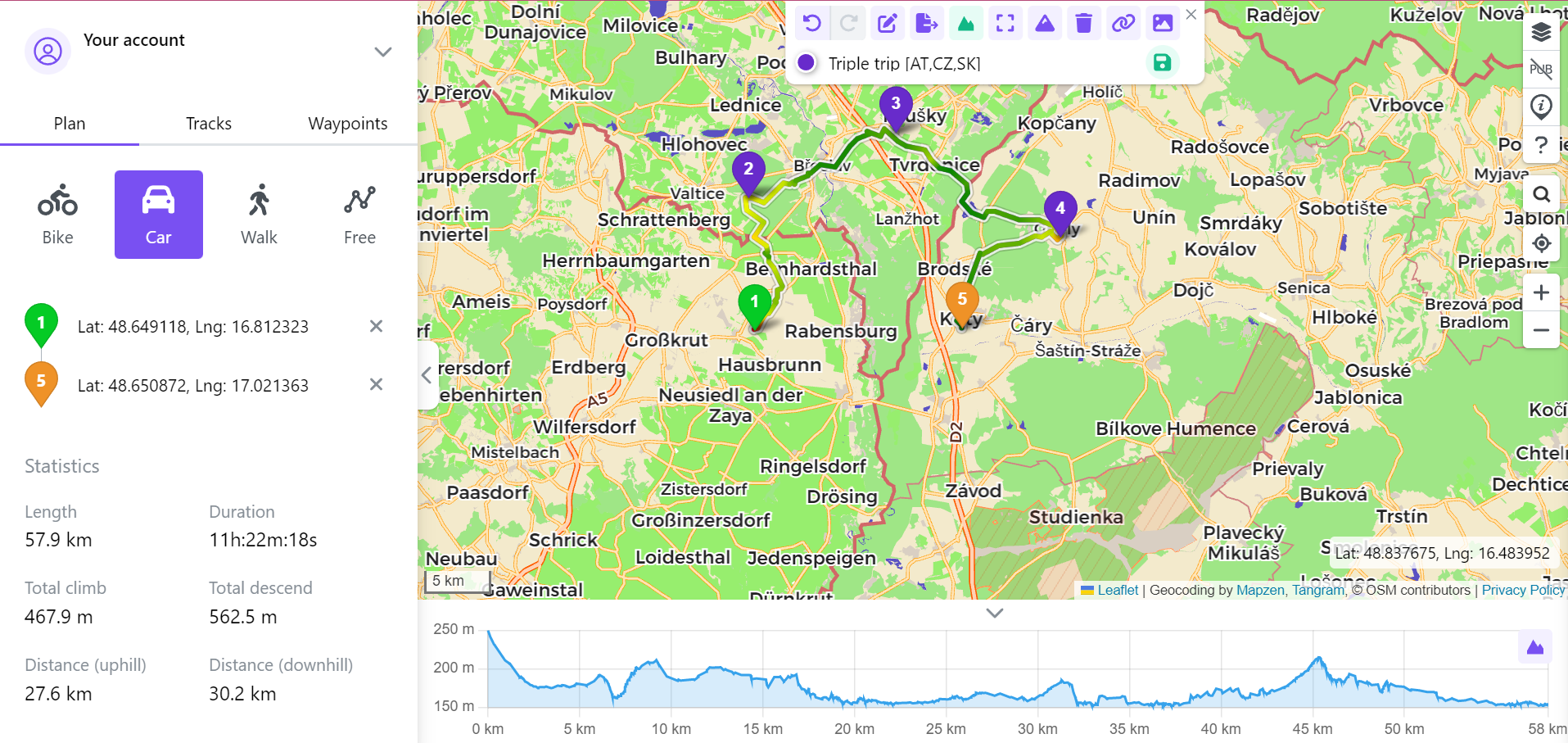Collapse the left sidebar panel arrow
1568x743 pixels.
427,375
